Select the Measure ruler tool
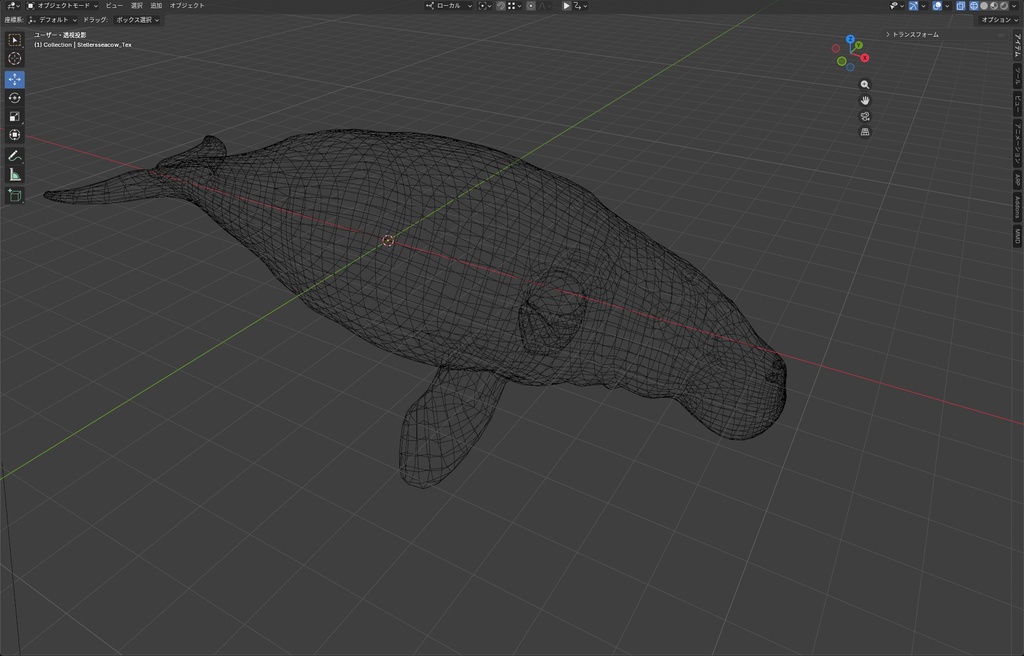1024x656 pixels. 14,174
